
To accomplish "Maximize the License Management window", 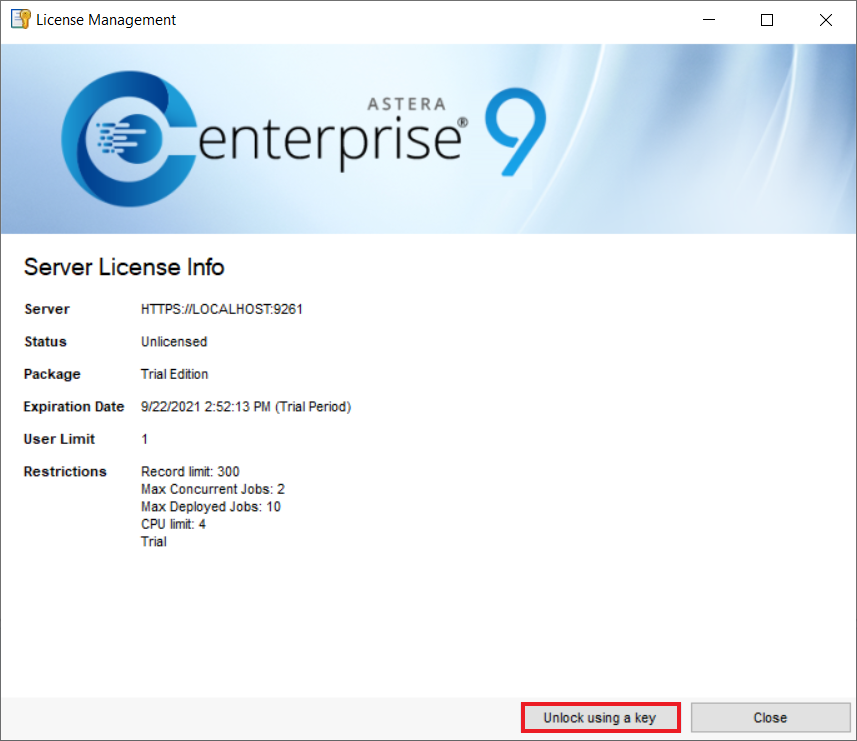I will pos(767,20).
